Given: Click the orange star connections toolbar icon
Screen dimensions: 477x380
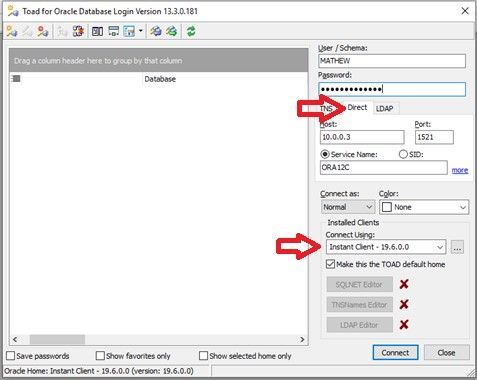Looking at the screenshot, I should click(78, 32).
